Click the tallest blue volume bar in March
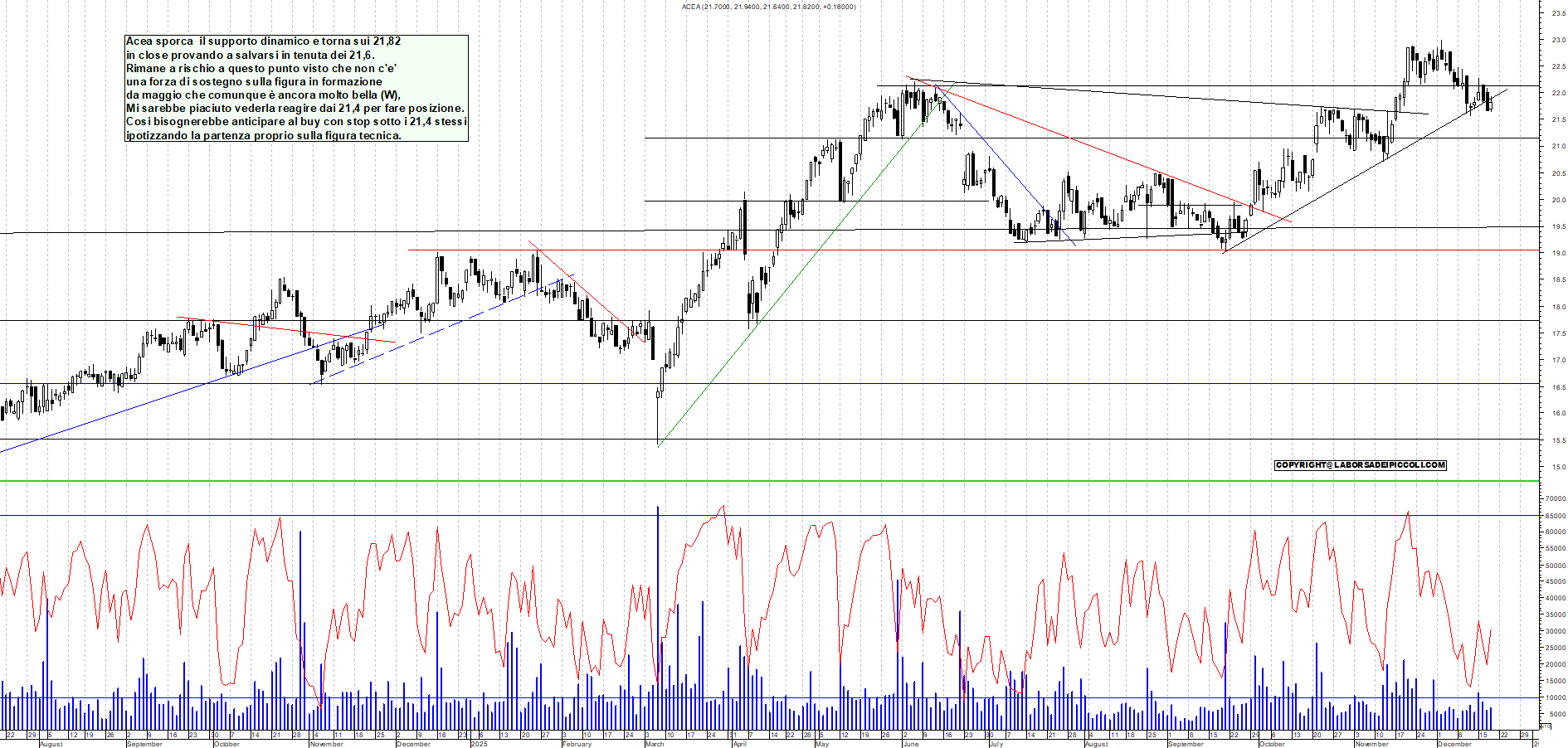This screenshot has width=1568, height=748. (x=658, y=580)
